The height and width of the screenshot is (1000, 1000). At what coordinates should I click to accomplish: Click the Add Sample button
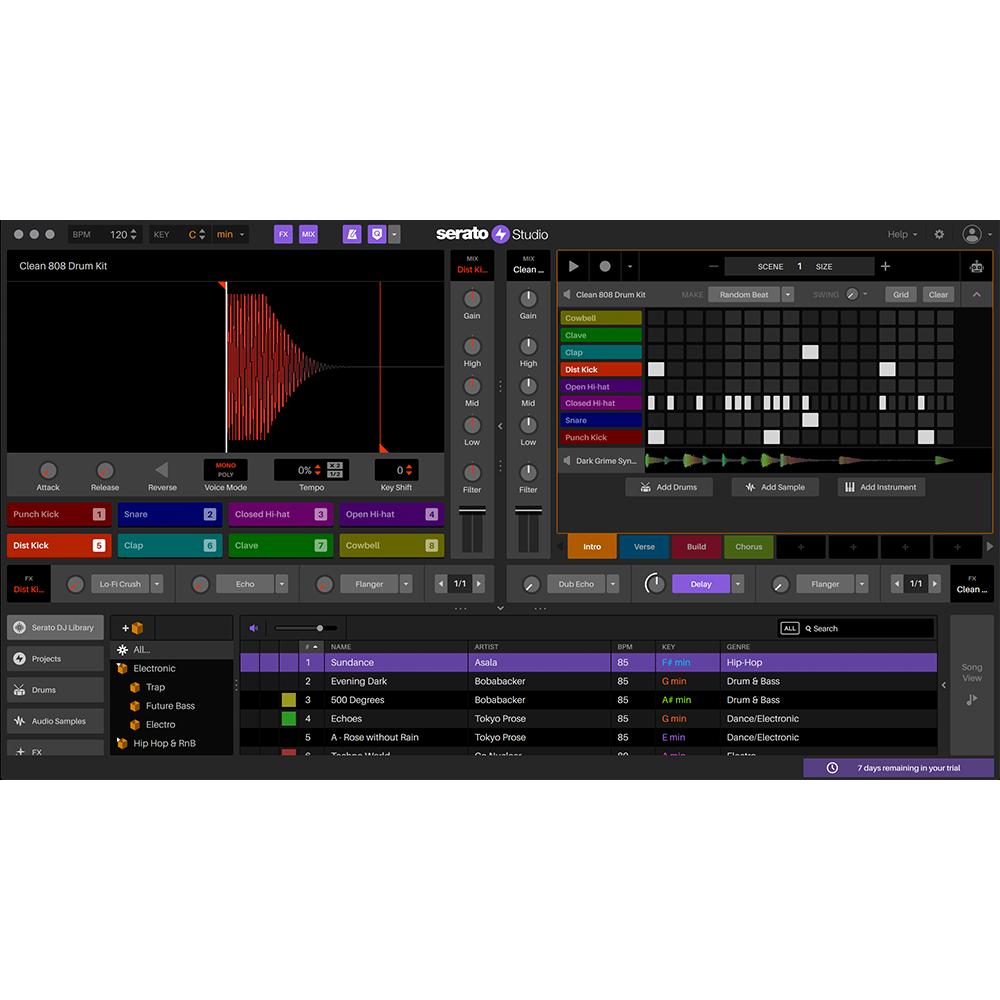(x=775, y=487)
